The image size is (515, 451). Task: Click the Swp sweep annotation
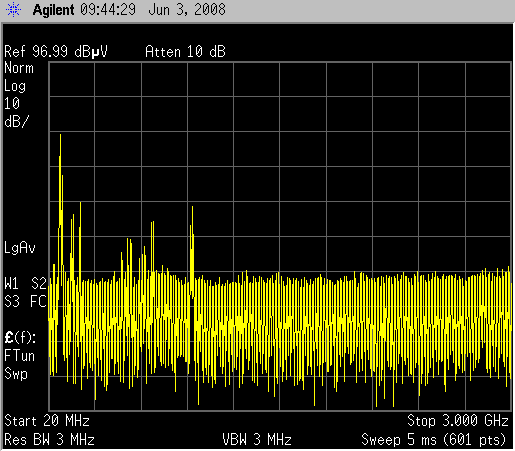coord(16,374)
